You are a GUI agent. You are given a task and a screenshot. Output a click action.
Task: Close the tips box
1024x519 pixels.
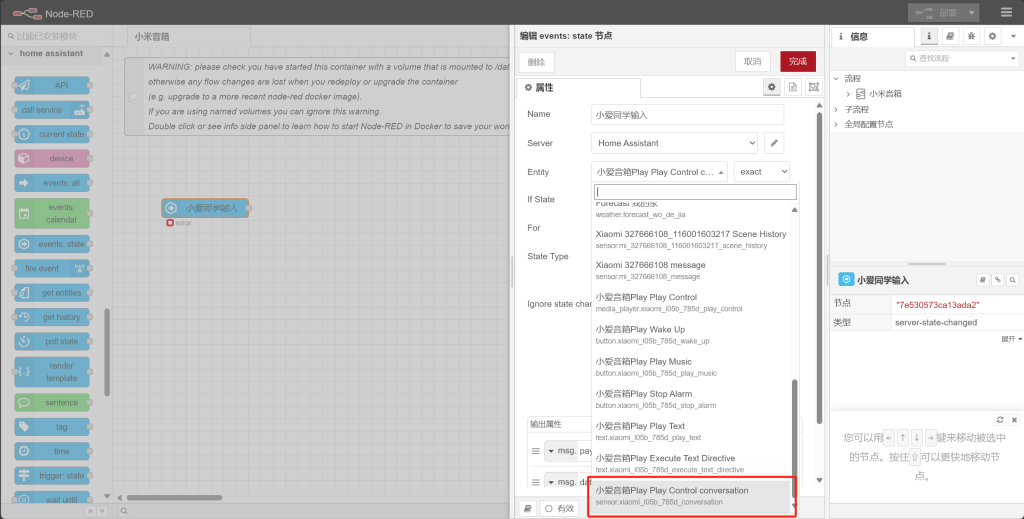[1014, 420]
